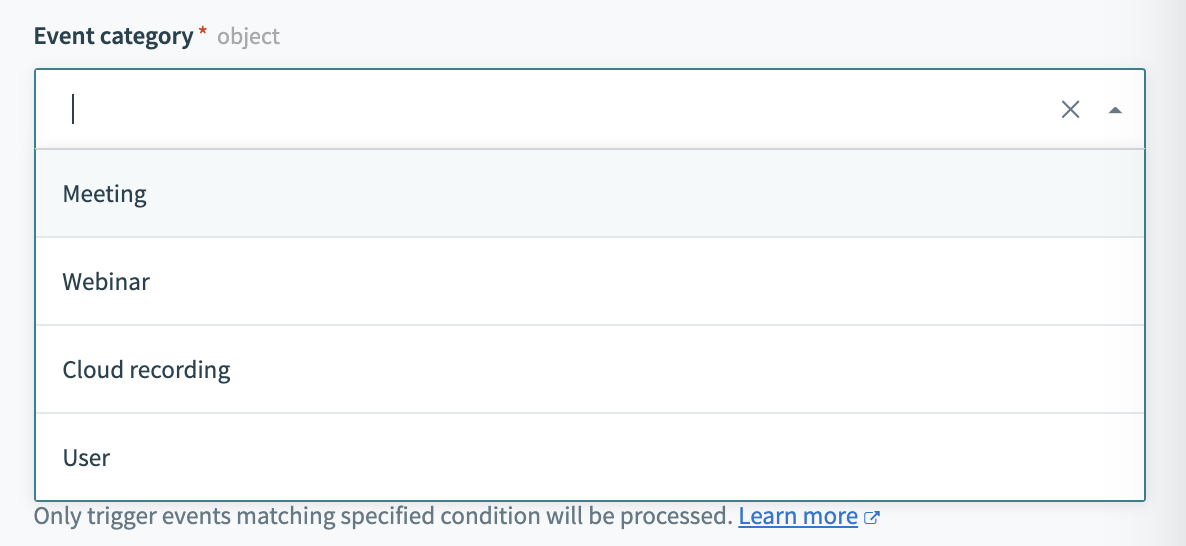Click the Cloud recording text label
The height and width of the screenshot is (546, 1186).
(x=146, y=370)
